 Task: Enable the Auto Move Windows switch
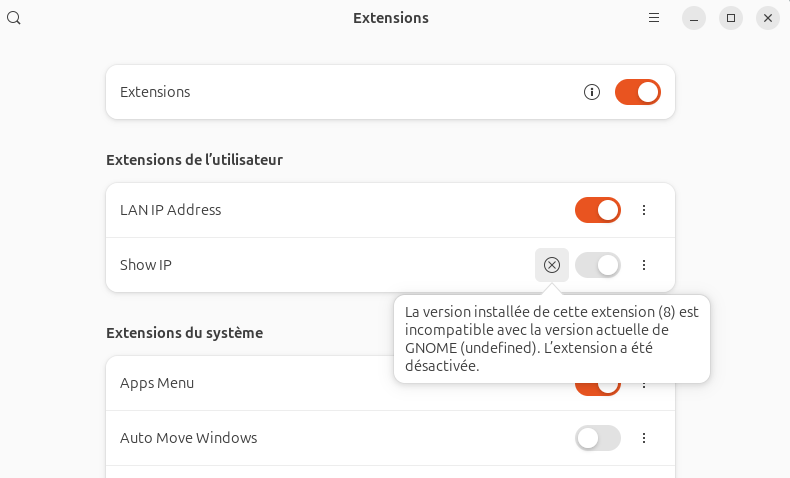pos(597,438)
